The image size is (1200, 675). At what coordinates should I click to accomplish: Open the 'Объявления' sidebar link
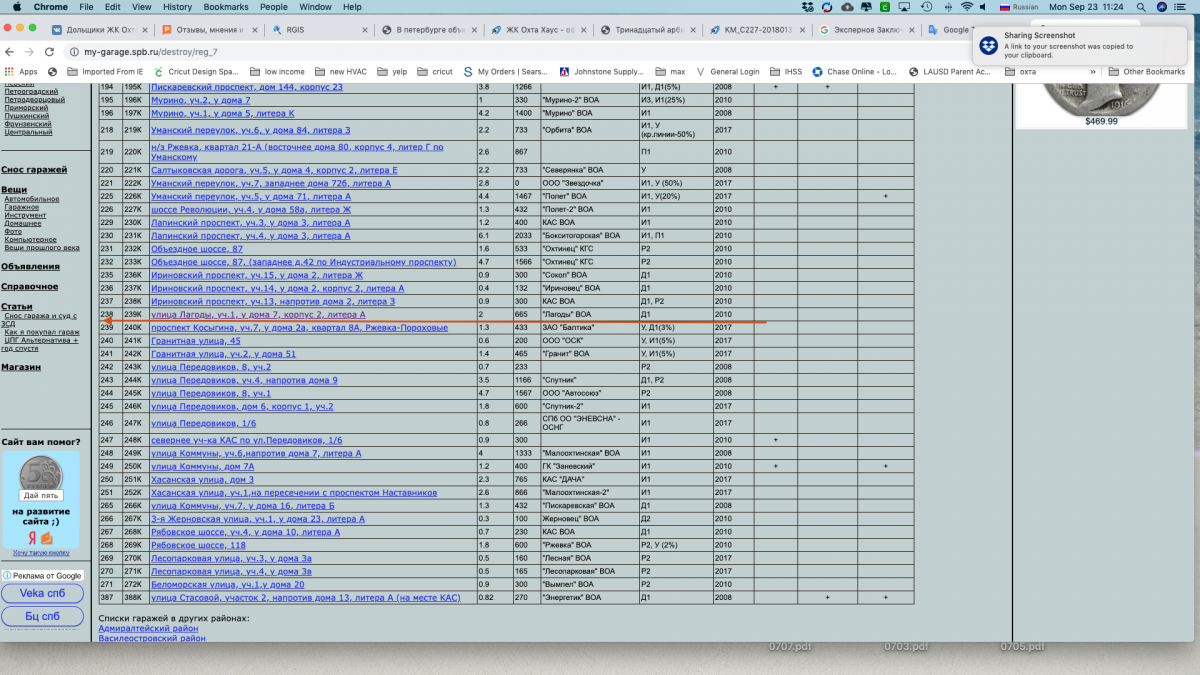[30, 267]
